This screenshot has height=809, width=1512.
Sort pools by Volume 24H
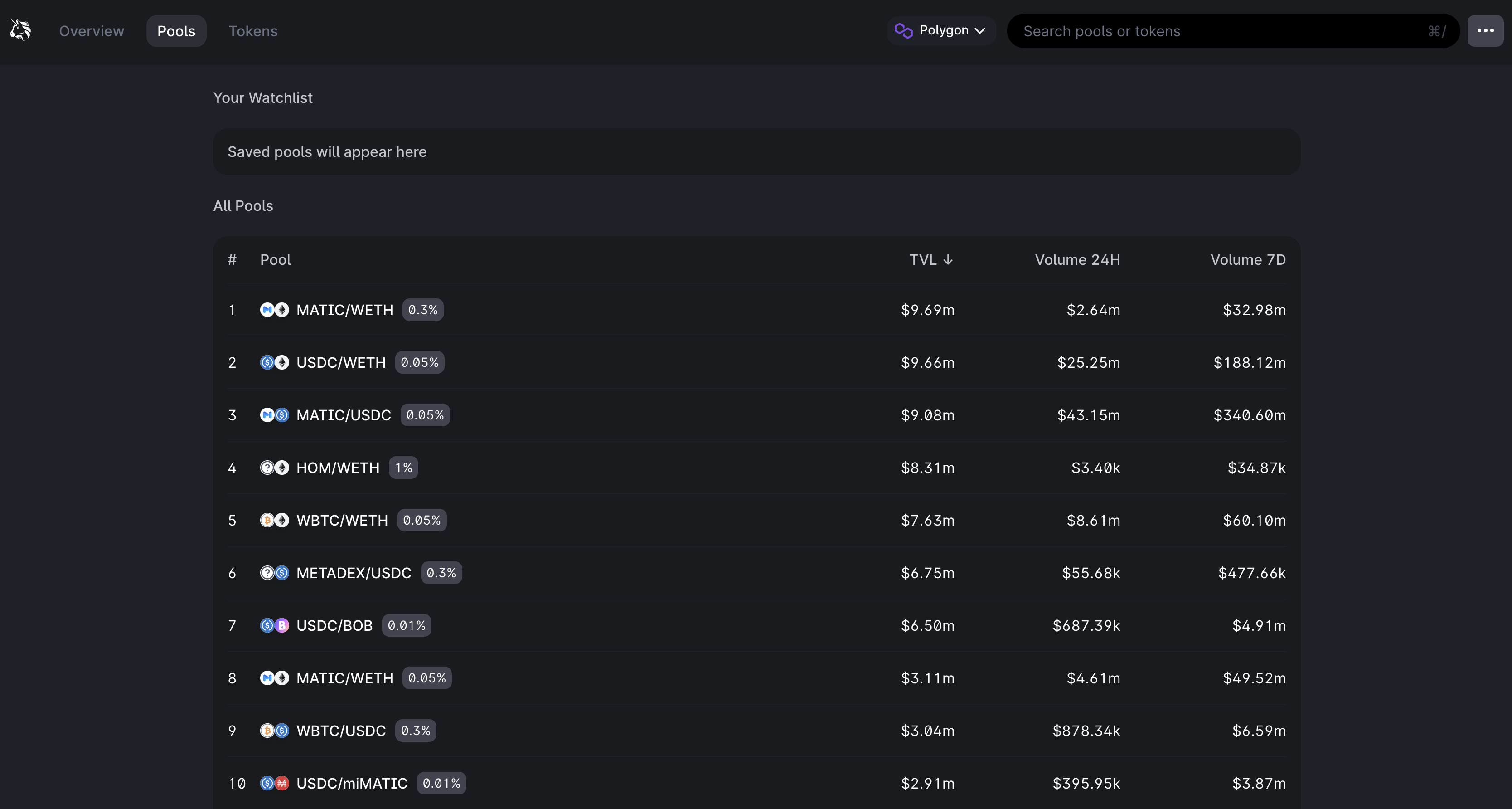tap(1077, 259)
